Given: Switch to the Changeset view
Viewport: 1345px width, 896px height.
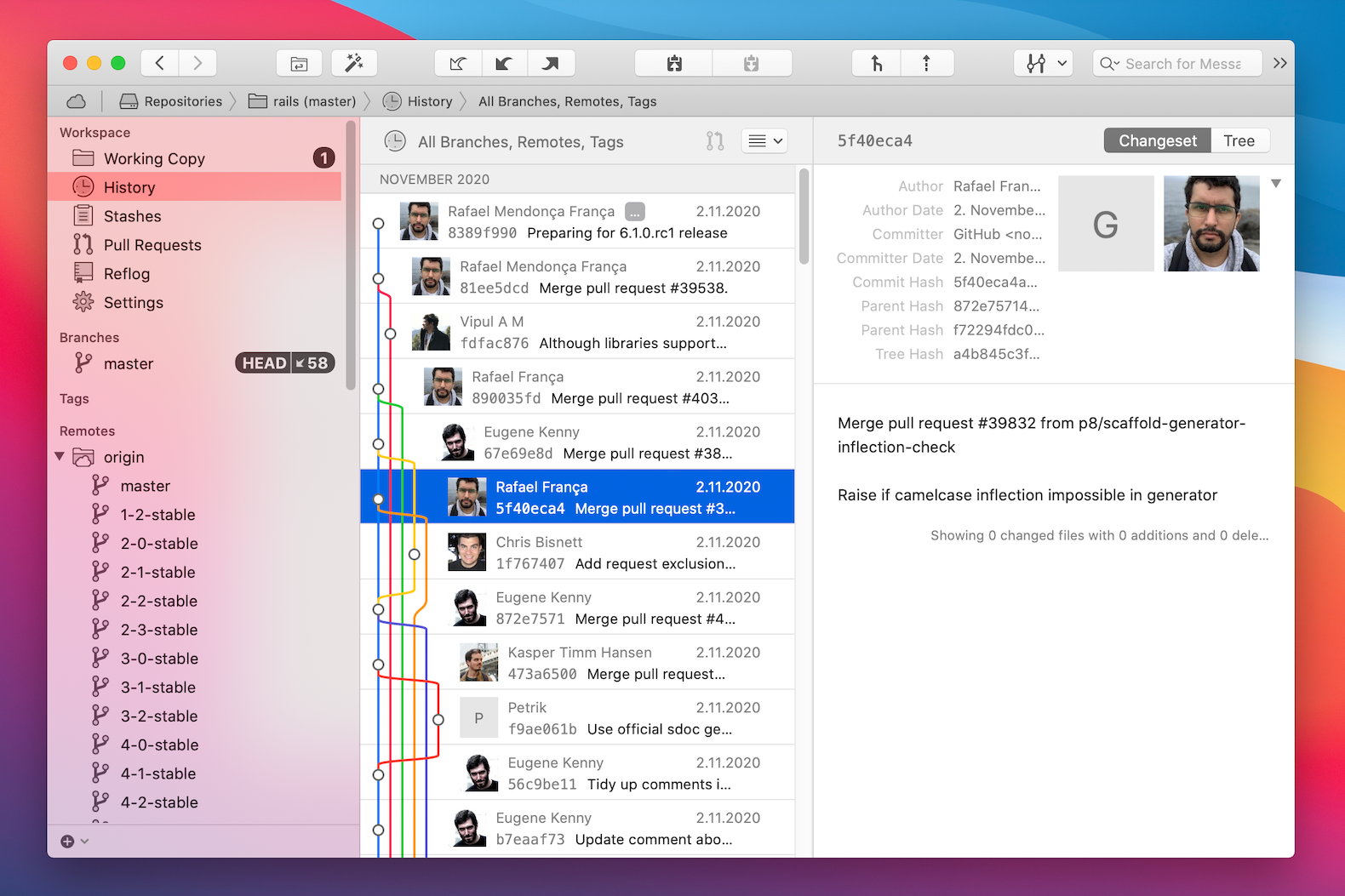Looking at the screenshot, I should tap(1157, 141).
